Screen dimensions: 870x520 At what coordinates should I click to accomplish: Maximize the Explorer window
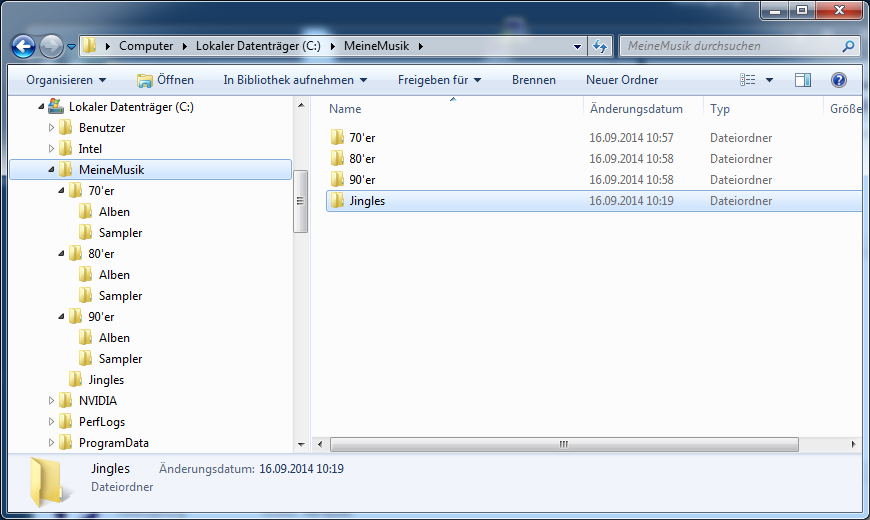[x=802, y=10]
